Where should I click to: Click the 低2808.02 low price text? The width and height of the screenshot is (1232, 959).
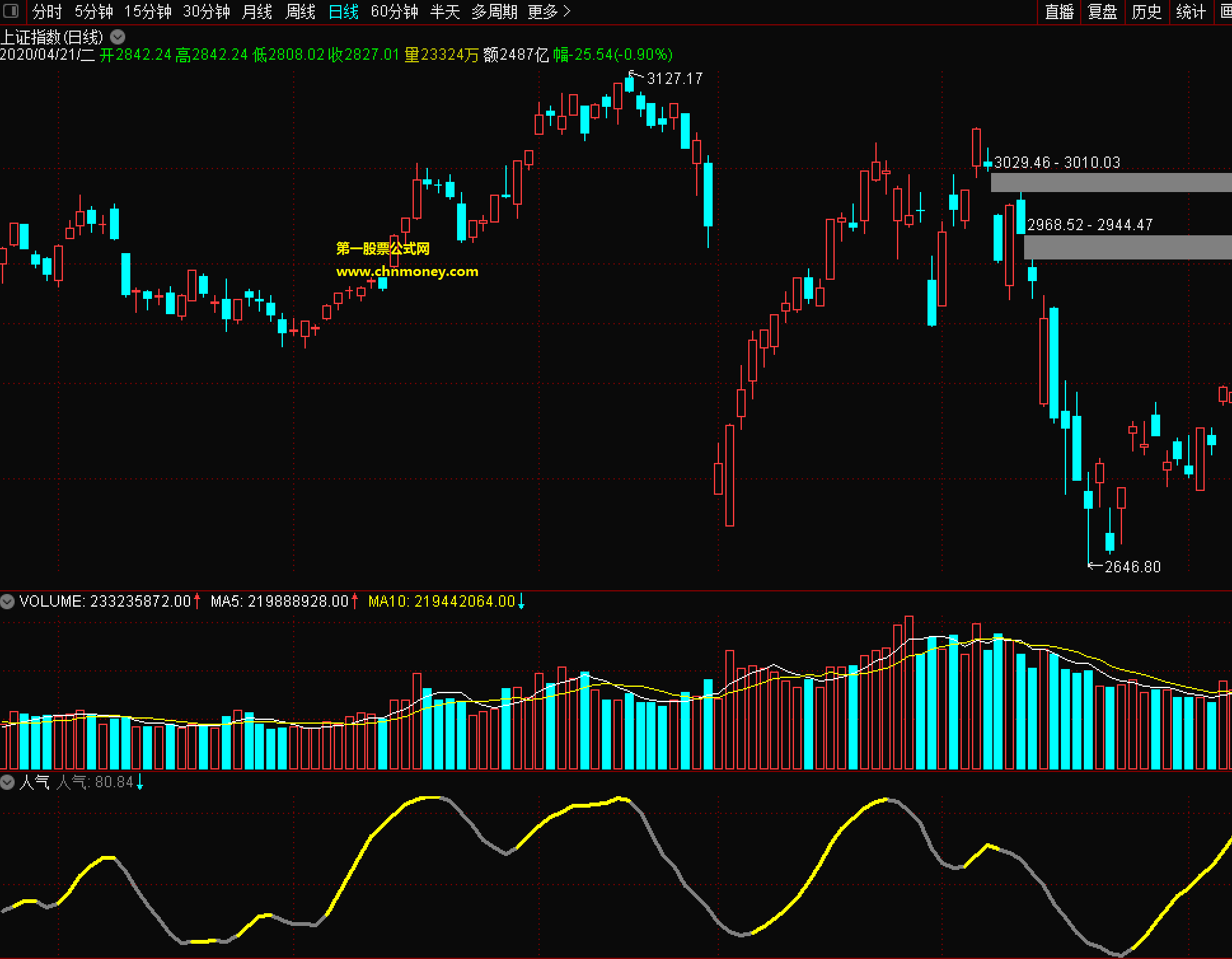[x=289, y=55]
